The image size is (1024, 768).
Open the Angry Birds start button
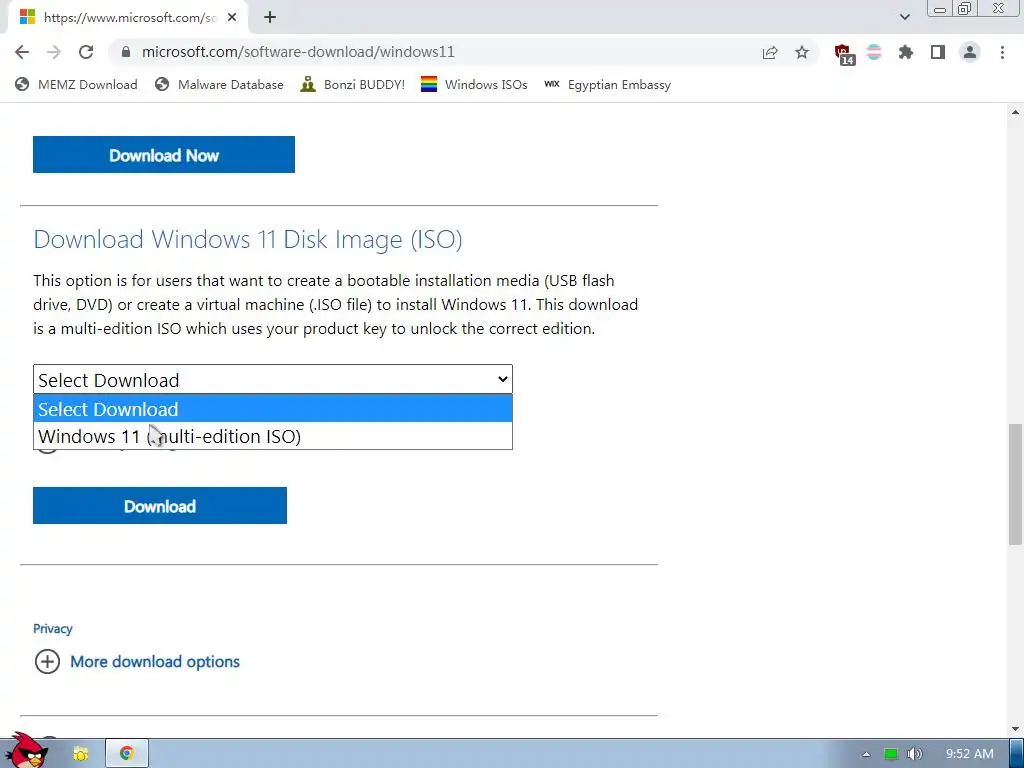click(x=27, y=751)
